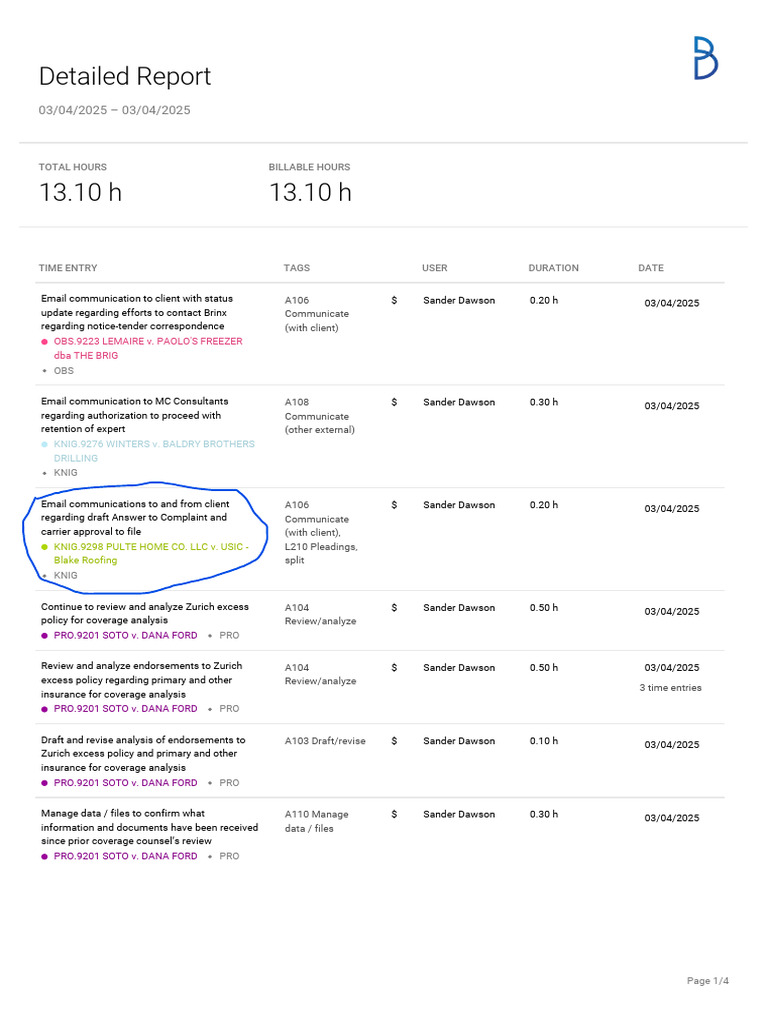Click the blue B logo icon
Viewport: 768px width, 1024px height.
(x=706, y=58)
